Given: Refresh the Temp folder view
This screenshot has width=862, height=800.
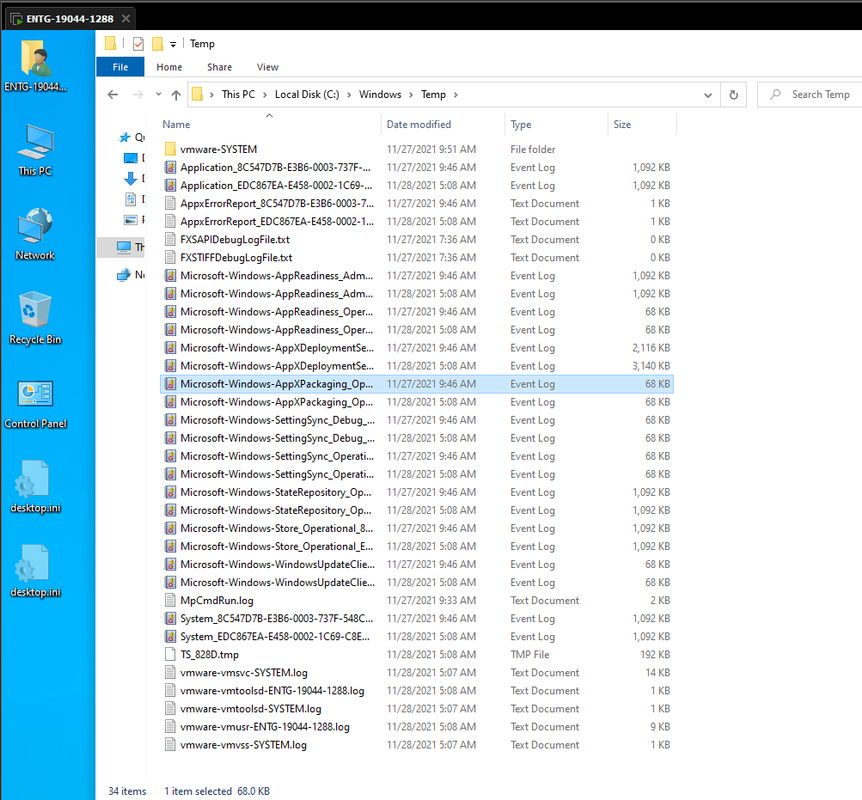Looking at the screenshot, I should (733, 95).
